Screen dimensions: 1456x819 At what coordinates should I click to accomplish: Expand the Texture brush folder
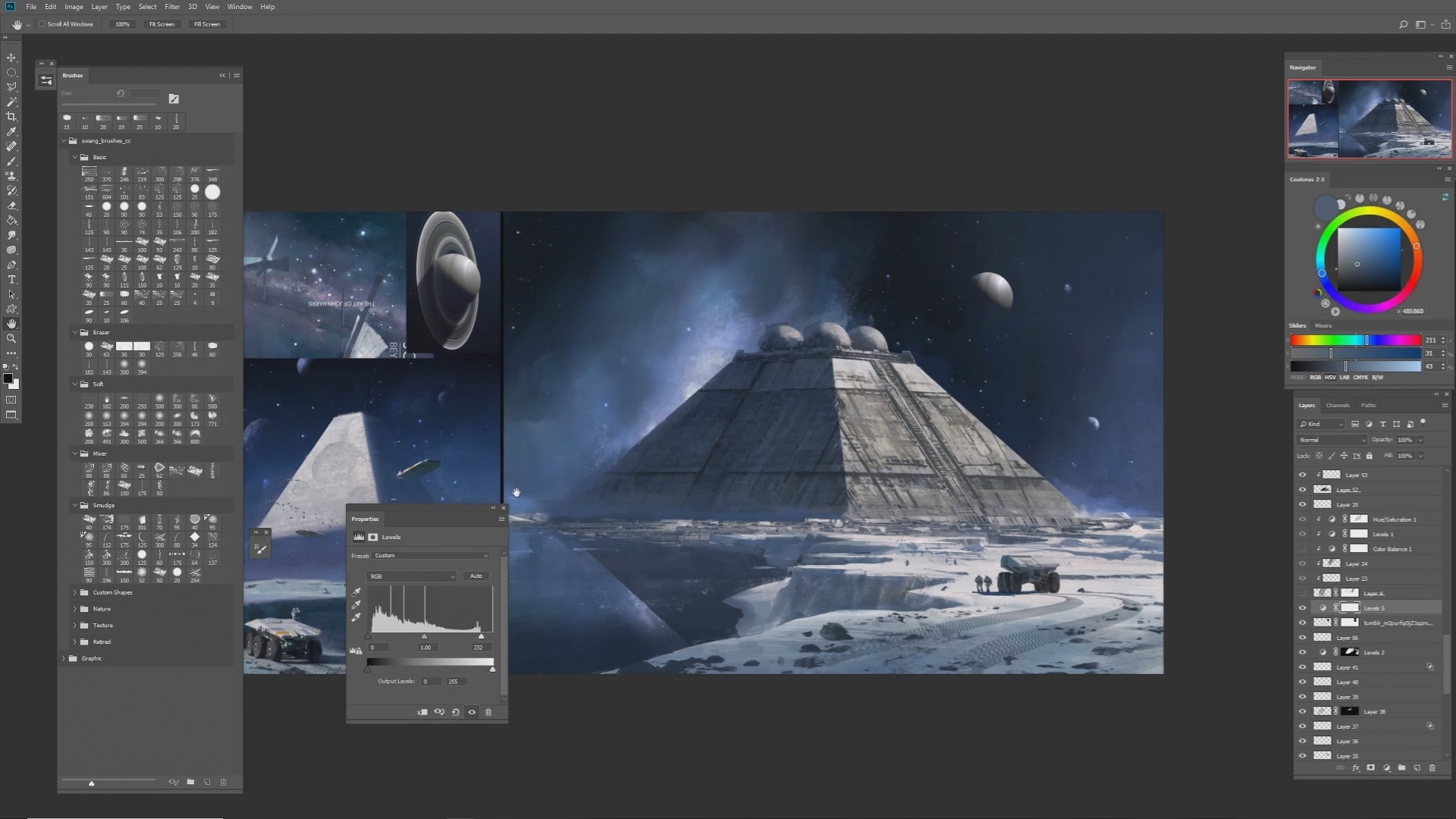click(x=75, y=626)
